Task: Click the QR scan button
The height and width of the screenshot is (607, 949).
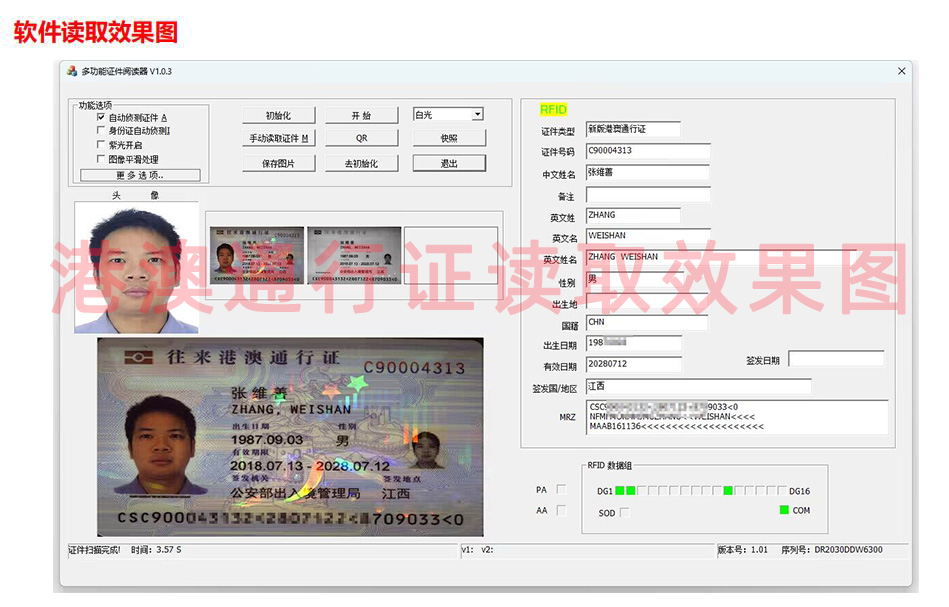Action: coord(362,139)
